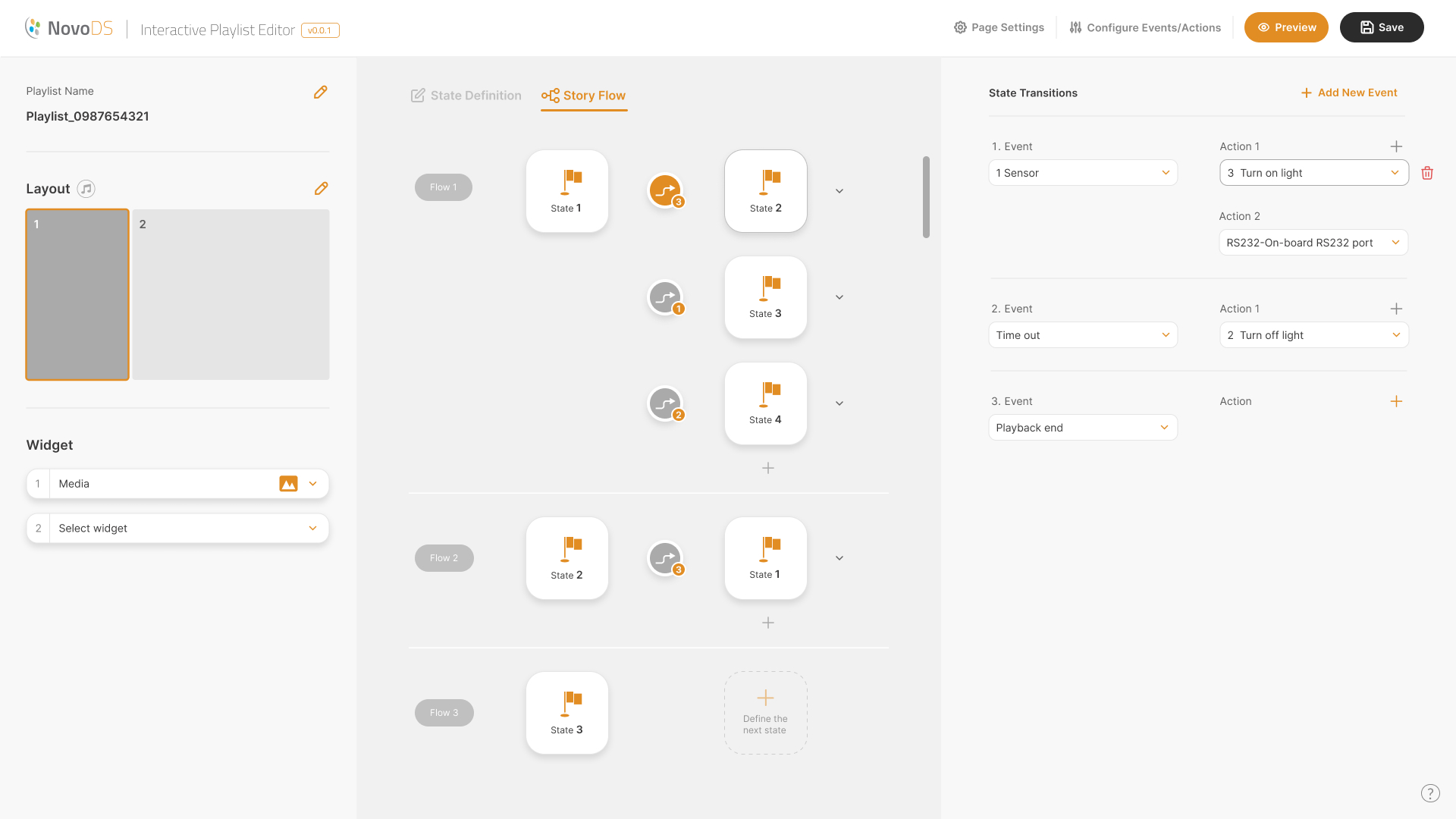Select layout zone 1
Screen dimensions: 1456x819
coord(77,294)
